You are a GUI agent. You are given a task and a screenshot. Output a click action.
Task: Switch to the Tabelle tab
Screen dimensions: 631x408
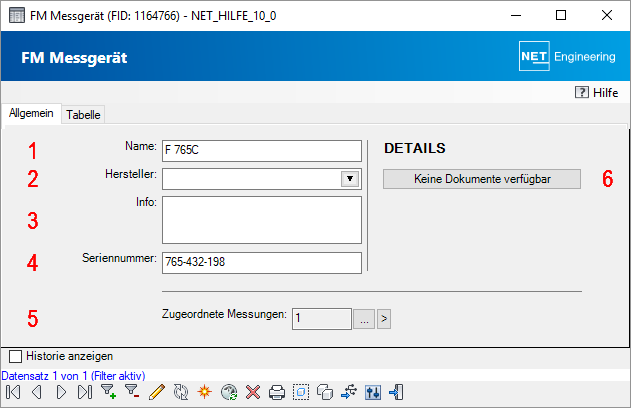tap(83, 115)
